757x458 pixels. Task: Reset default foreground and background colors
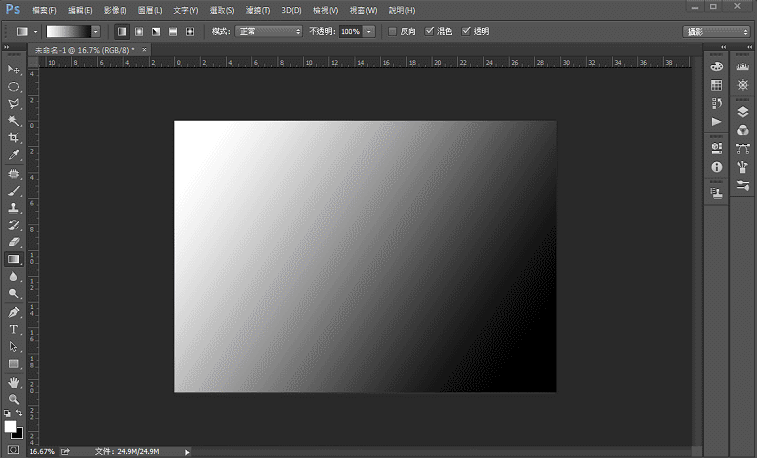coord(7,413)
